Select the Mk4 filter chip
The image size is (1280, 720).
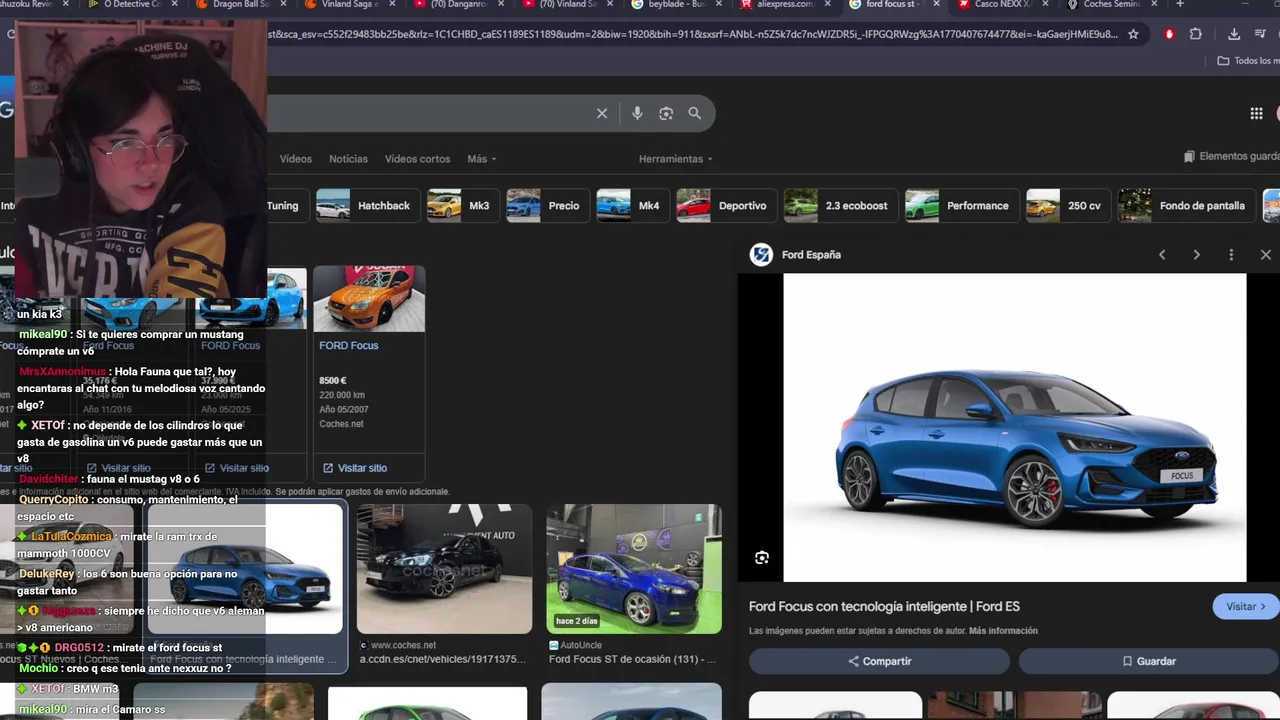coord(633,206)
